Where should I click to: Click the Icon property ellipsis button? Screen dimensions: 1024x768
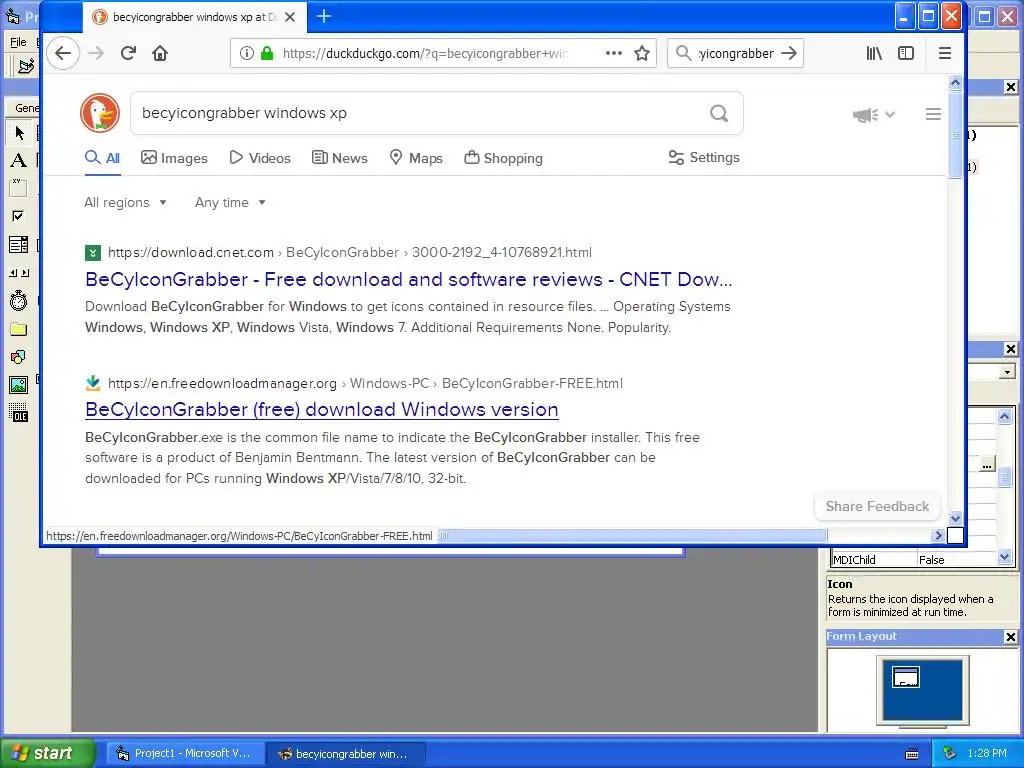(987, 464)
